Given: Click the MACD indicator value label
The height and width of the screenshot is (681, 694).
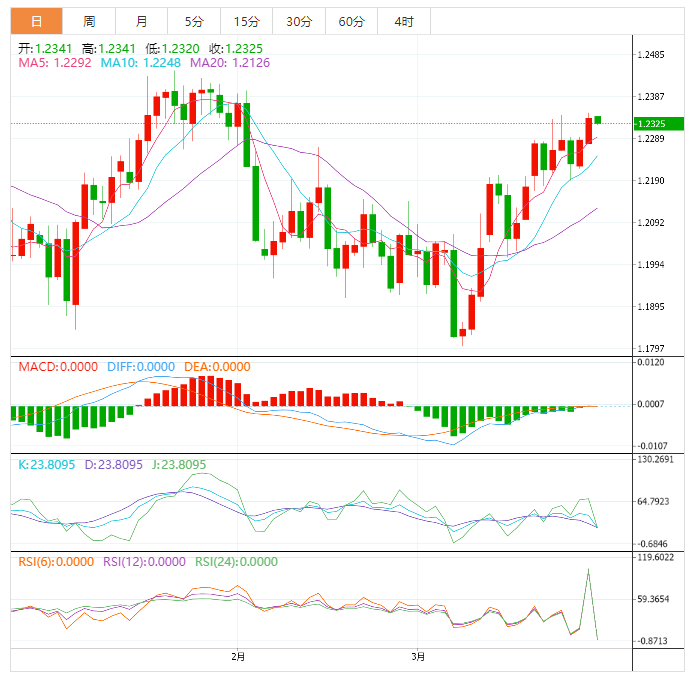Looking at the screenshot, I should pos(57,367).
